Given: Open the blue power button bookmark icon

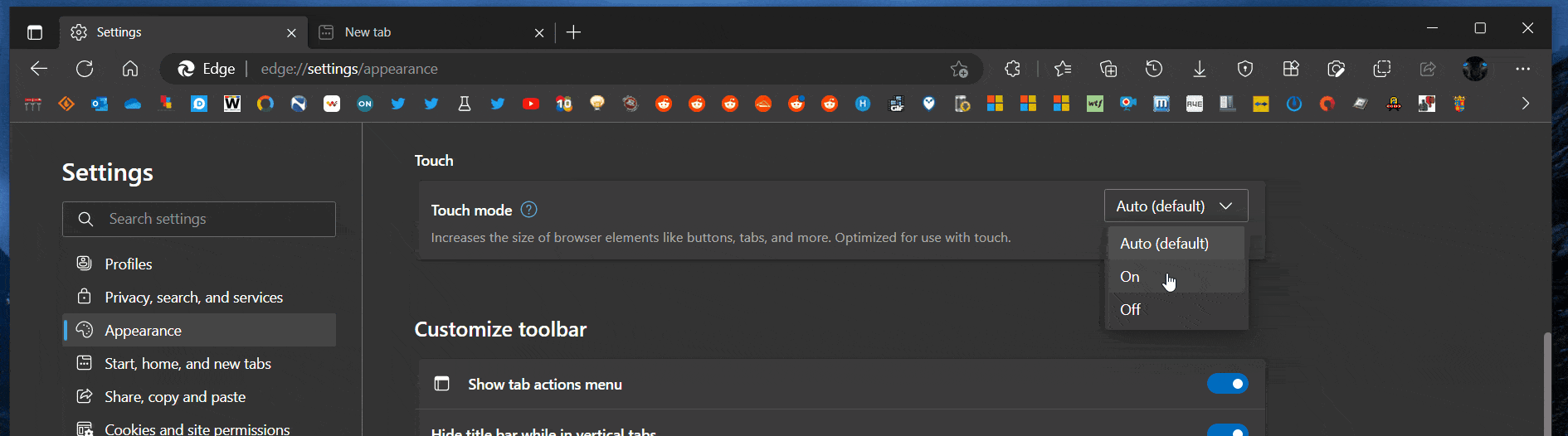Looking at the screenshot, I should (x=1294, y=104).
